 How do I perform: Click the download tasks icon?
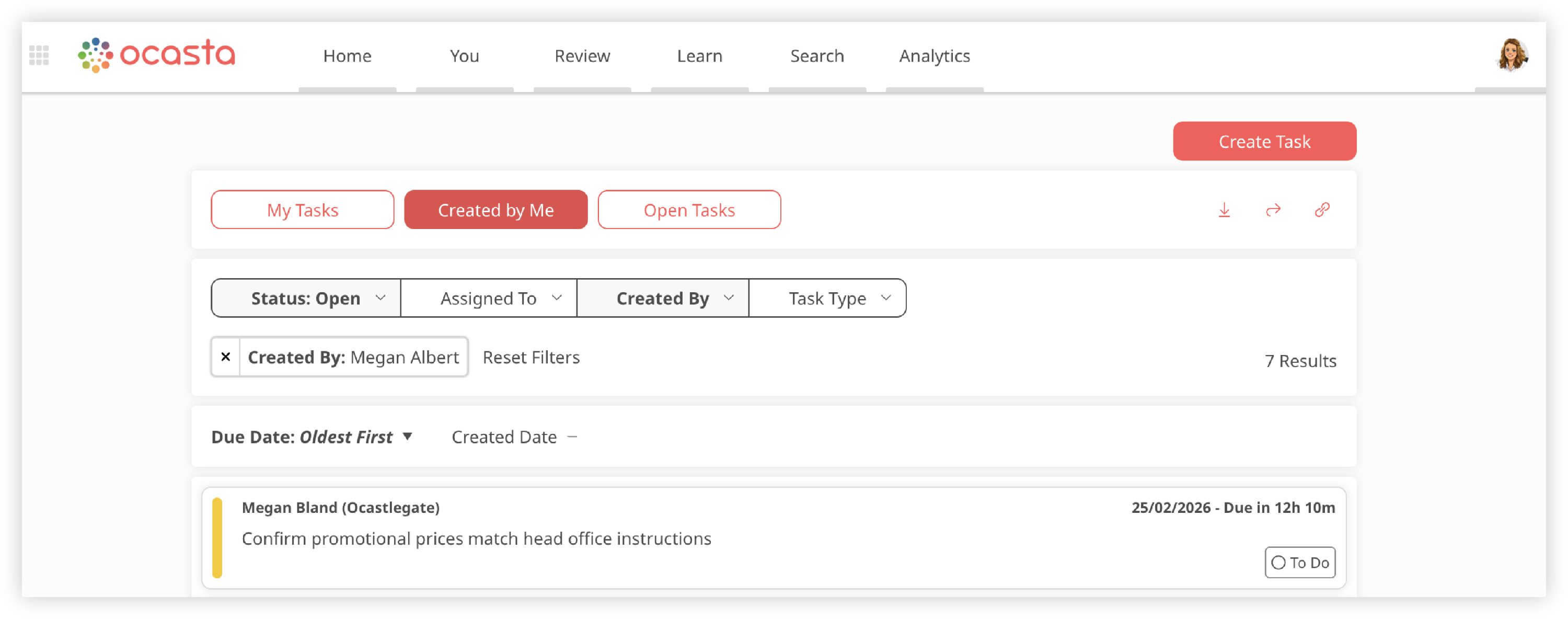[1224, 210]
